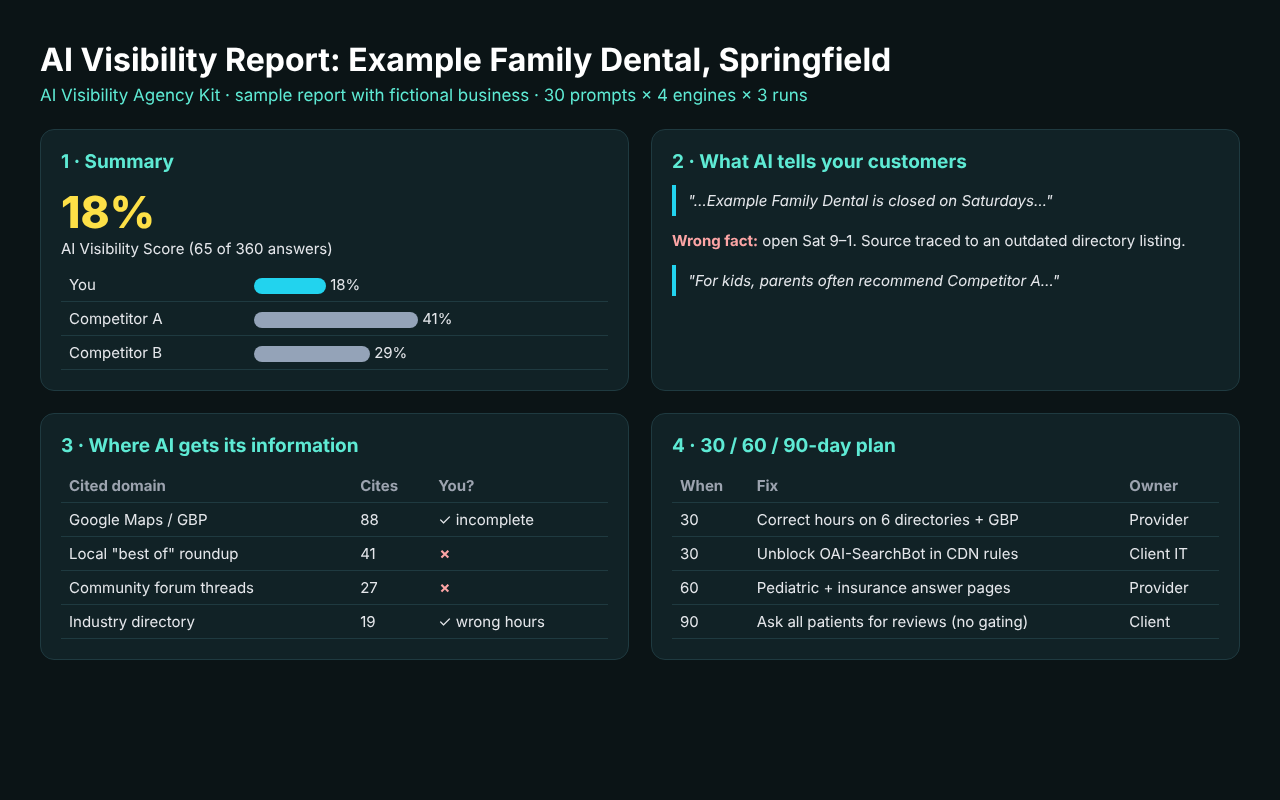Click the "incomplete" status text
Viewport: 1280px width, 800px height.
495,520
